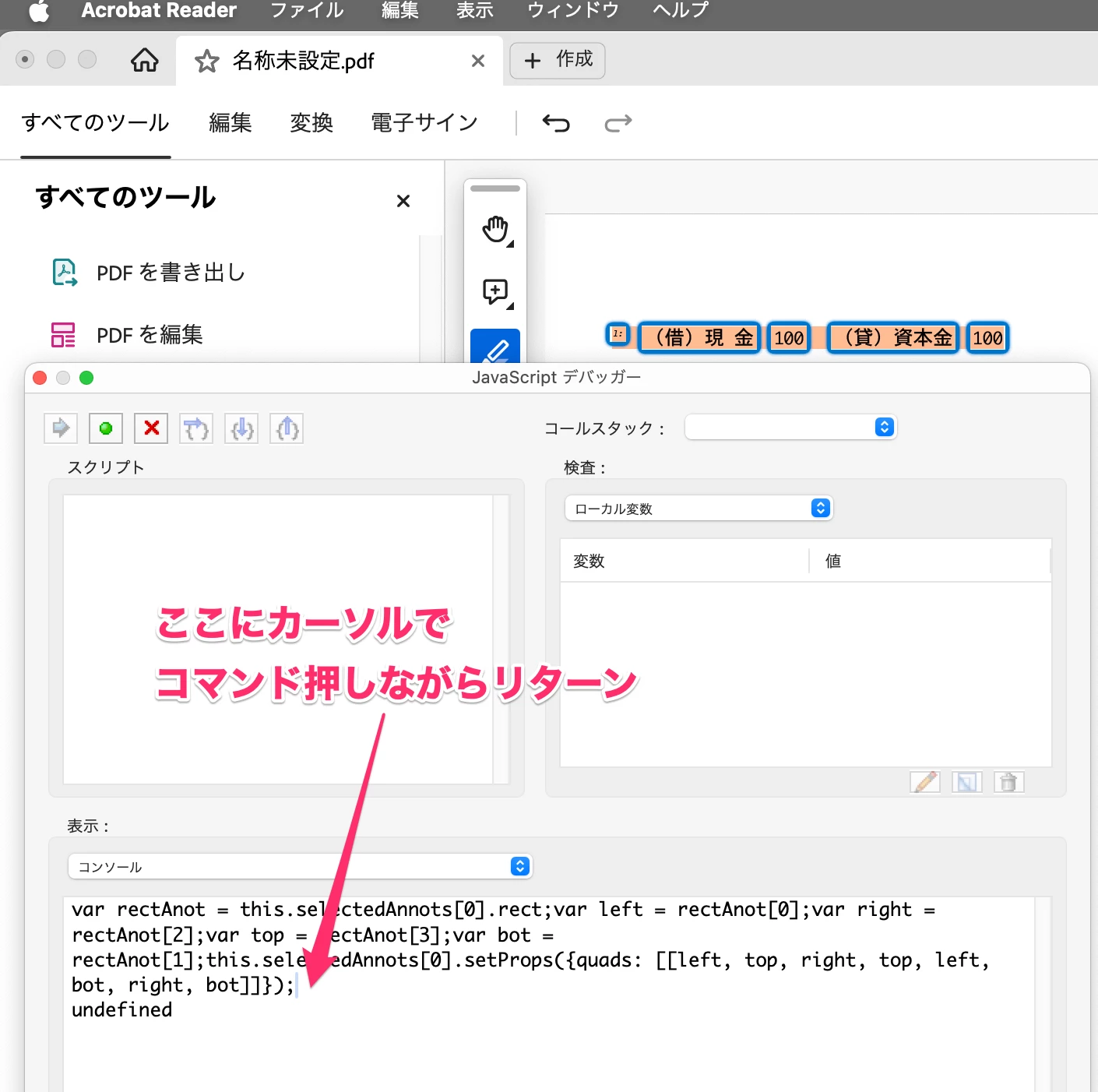Star the 名称未設定.pdf document

[206, 61]
